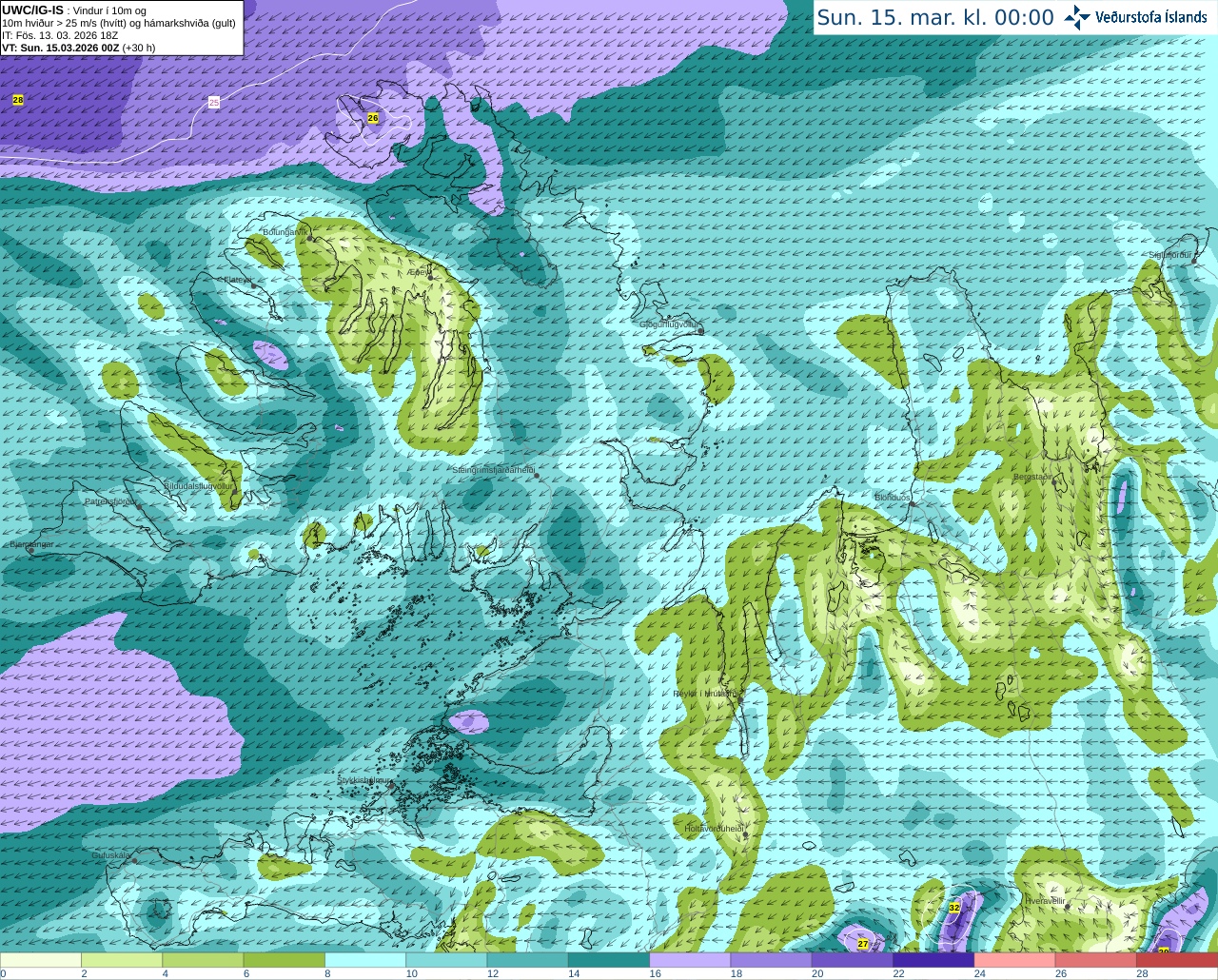
Task: Click the legend scale number 24
Action: pos(980,973)
